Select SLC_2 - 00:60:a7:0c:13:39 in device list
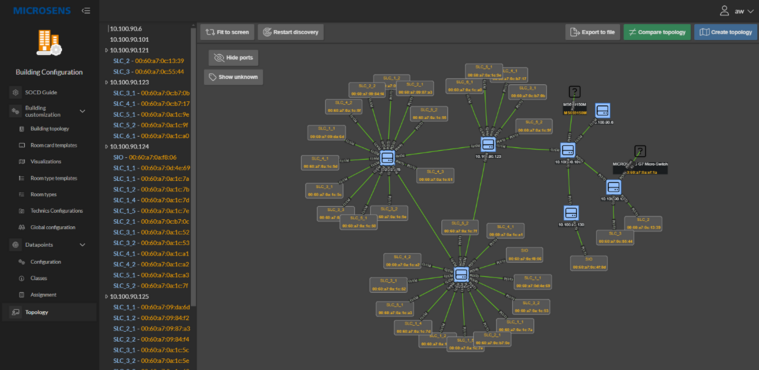The height and width of the screenshot is (370, 759). coord(148,61)
